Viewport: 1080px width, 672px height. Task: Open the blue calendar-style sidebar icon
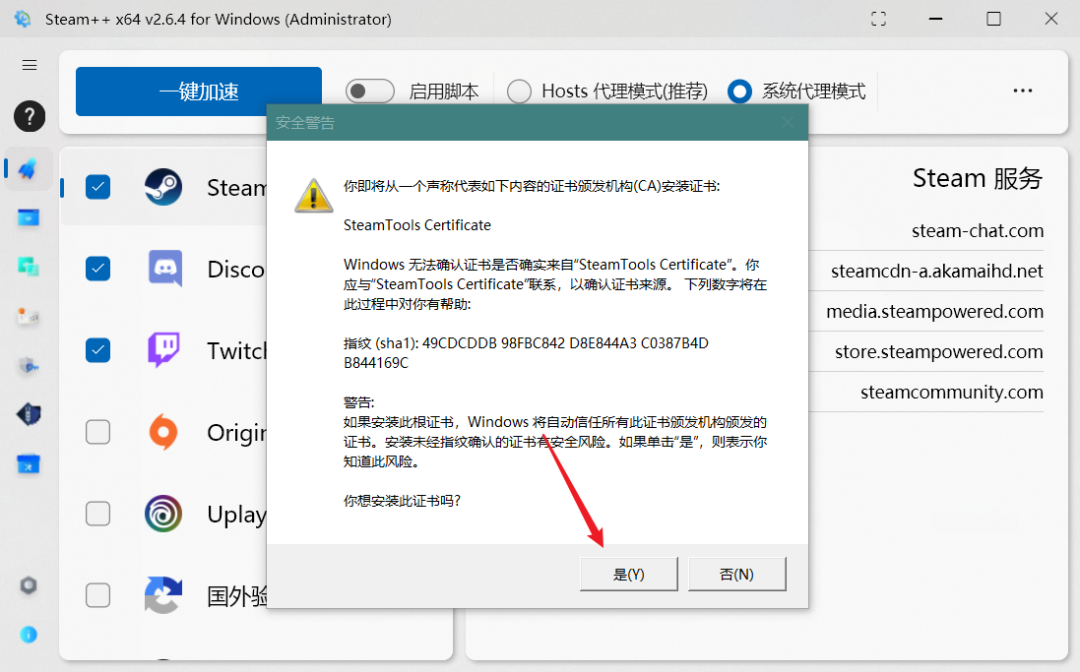(x=28, y=464)
